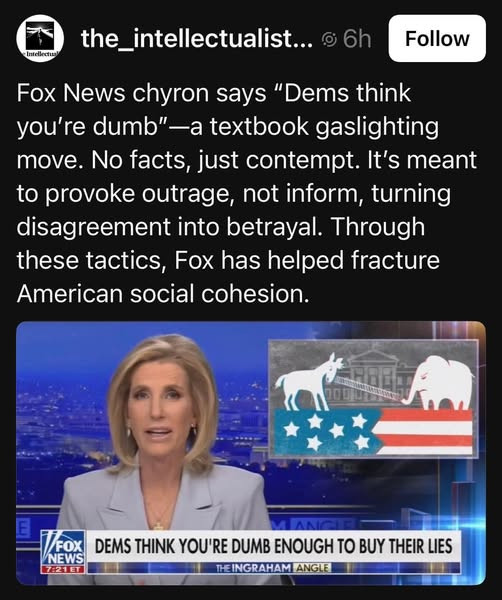The image size is (502, 600).
Task: Open the_intellectualist profile avatar
Action: pyautogui.click(x=40, y=39)
